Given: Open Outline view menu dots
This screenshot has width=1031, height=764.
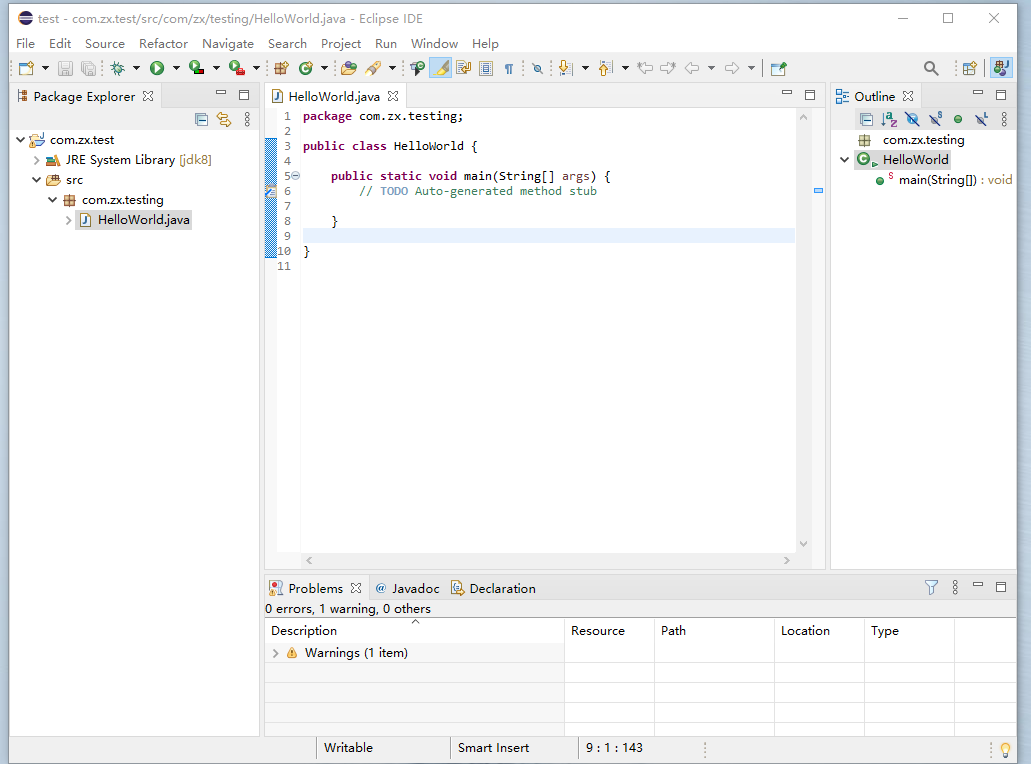Looking at the screenshot, I should point(1004,119).
